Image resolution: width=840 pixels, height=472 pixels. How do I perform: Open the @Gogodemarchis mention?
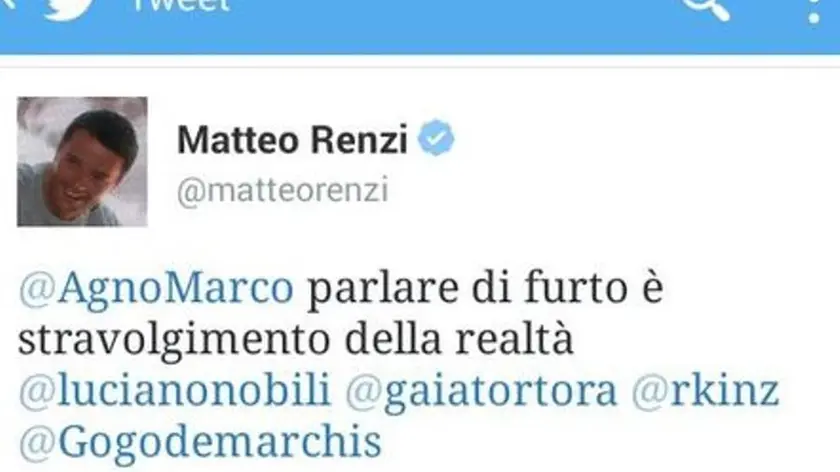pyautogui.click(x=200, y=443)
